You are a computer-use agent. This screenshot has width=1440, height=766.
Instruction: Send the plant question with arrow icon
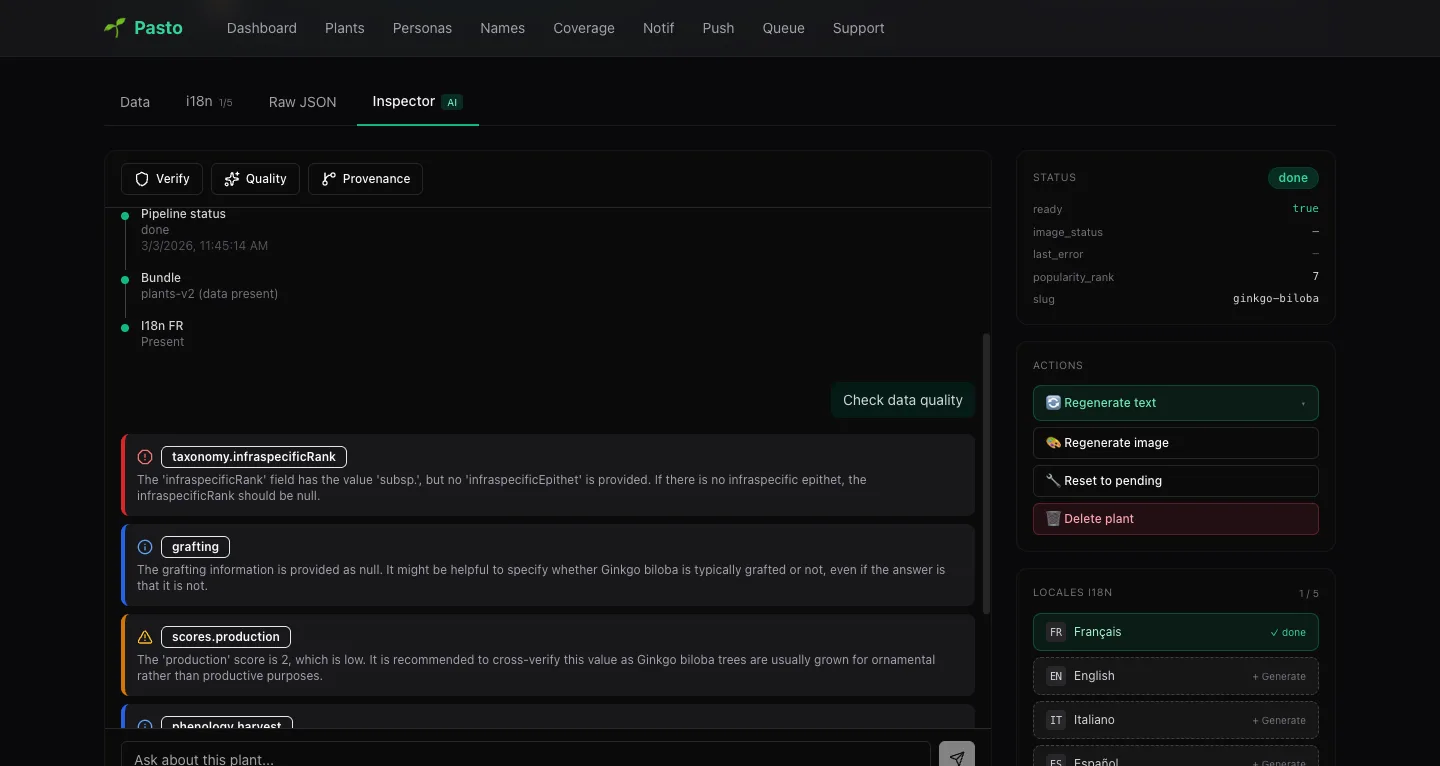point(957,758)
